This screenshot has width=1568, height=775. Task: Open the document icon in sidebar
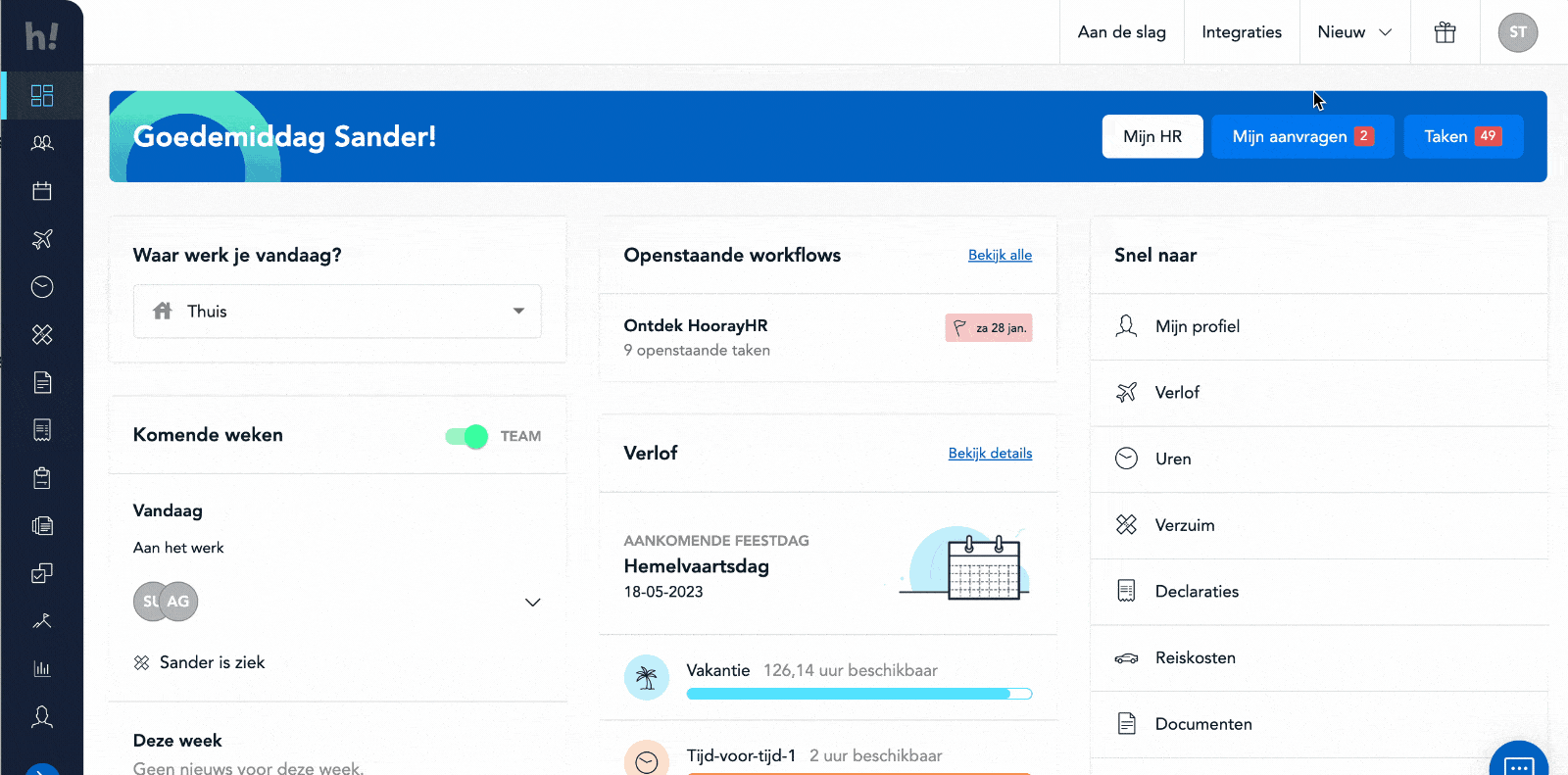[x=42, y=382]
